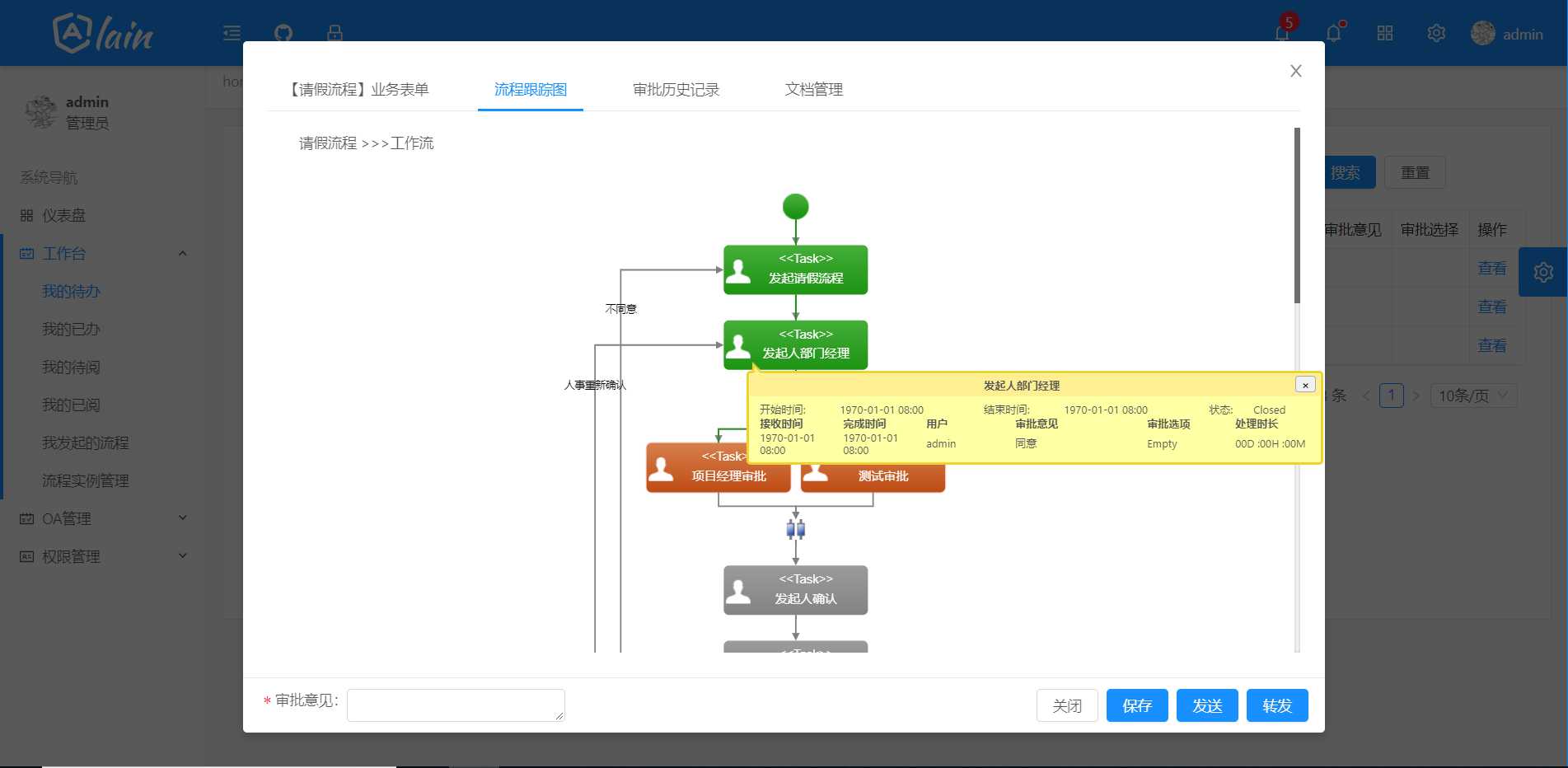The width and height of the screenshot is (1568, 768).
Task: Click the 搜索 button behind the dialog
Action: click(x=1350, y=172)
